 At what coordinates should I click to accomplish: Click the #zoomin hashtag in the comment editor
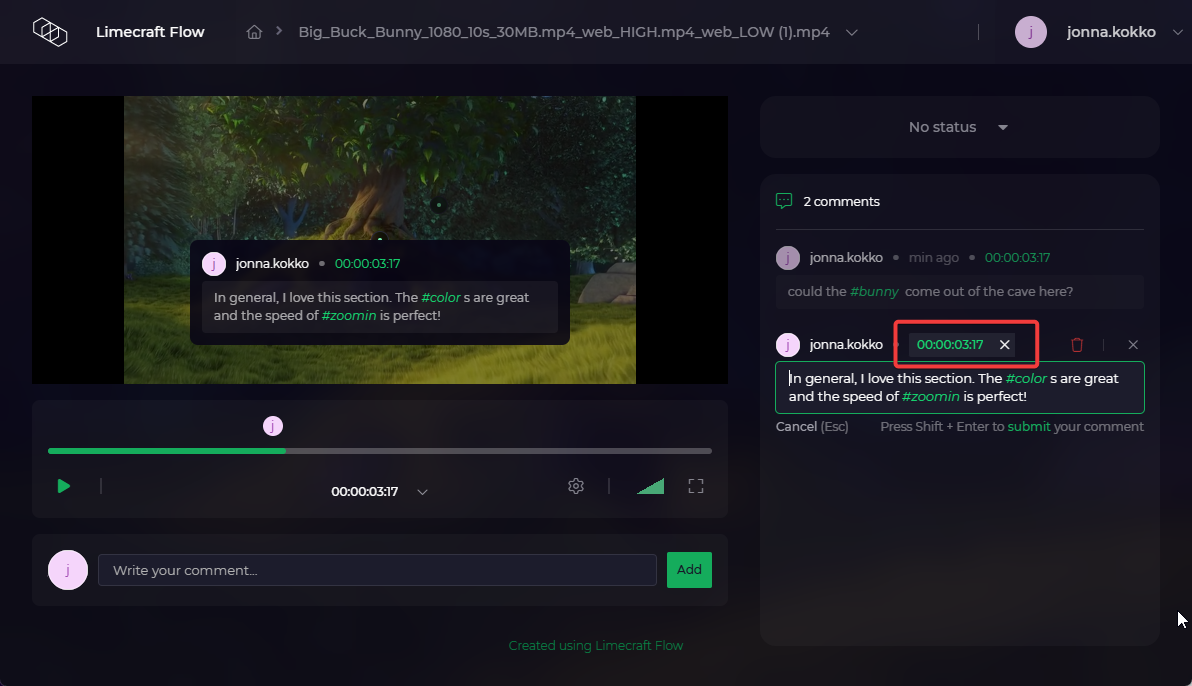tap(930, 396)
